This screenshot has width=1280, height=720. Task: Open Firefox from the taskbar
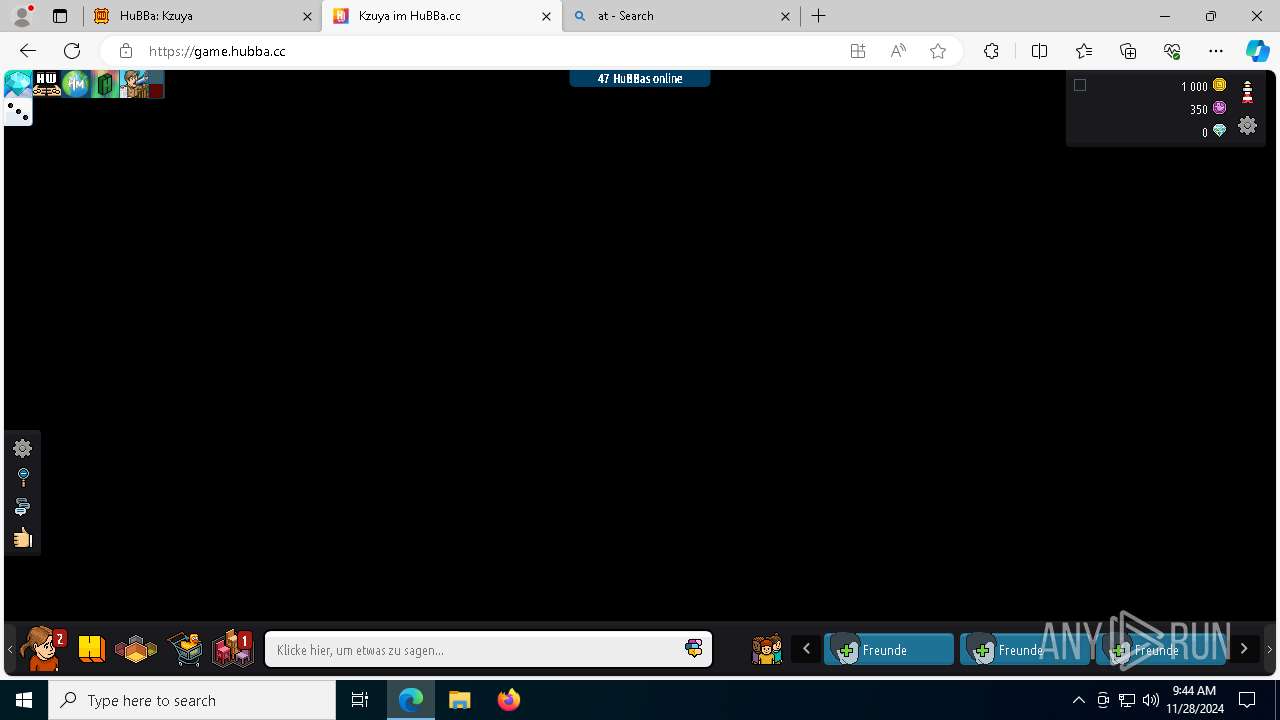tap(509, 700)
